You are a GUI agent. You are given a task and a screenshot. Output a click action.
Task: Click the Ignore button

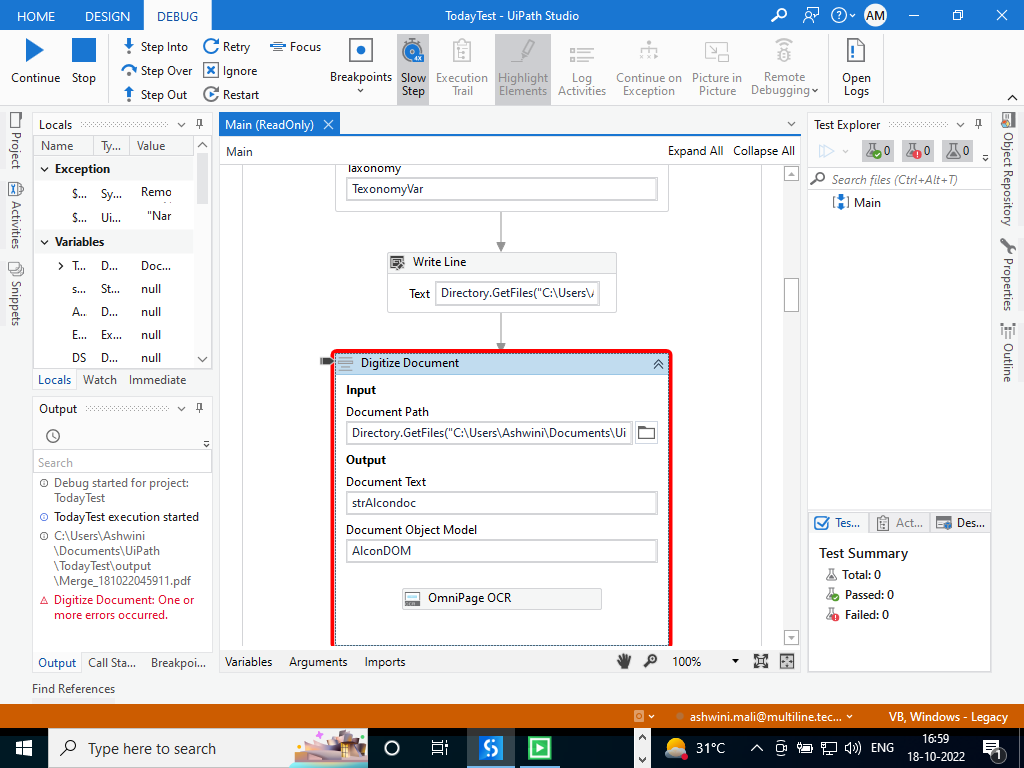pos(231,71)
